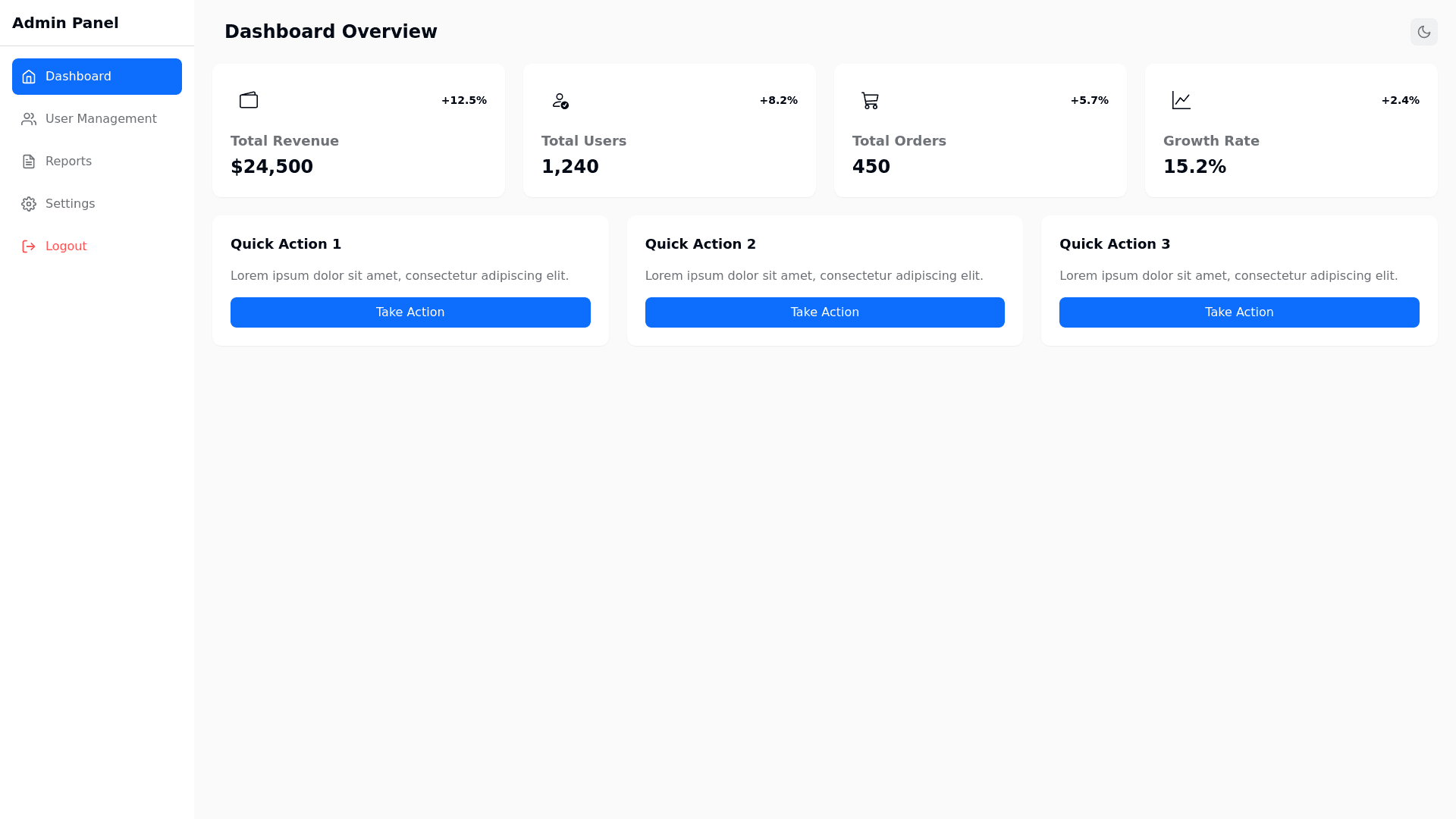Click the Admin Panel title
Viewport: 1456px width, 819px height.
point(65,23)
